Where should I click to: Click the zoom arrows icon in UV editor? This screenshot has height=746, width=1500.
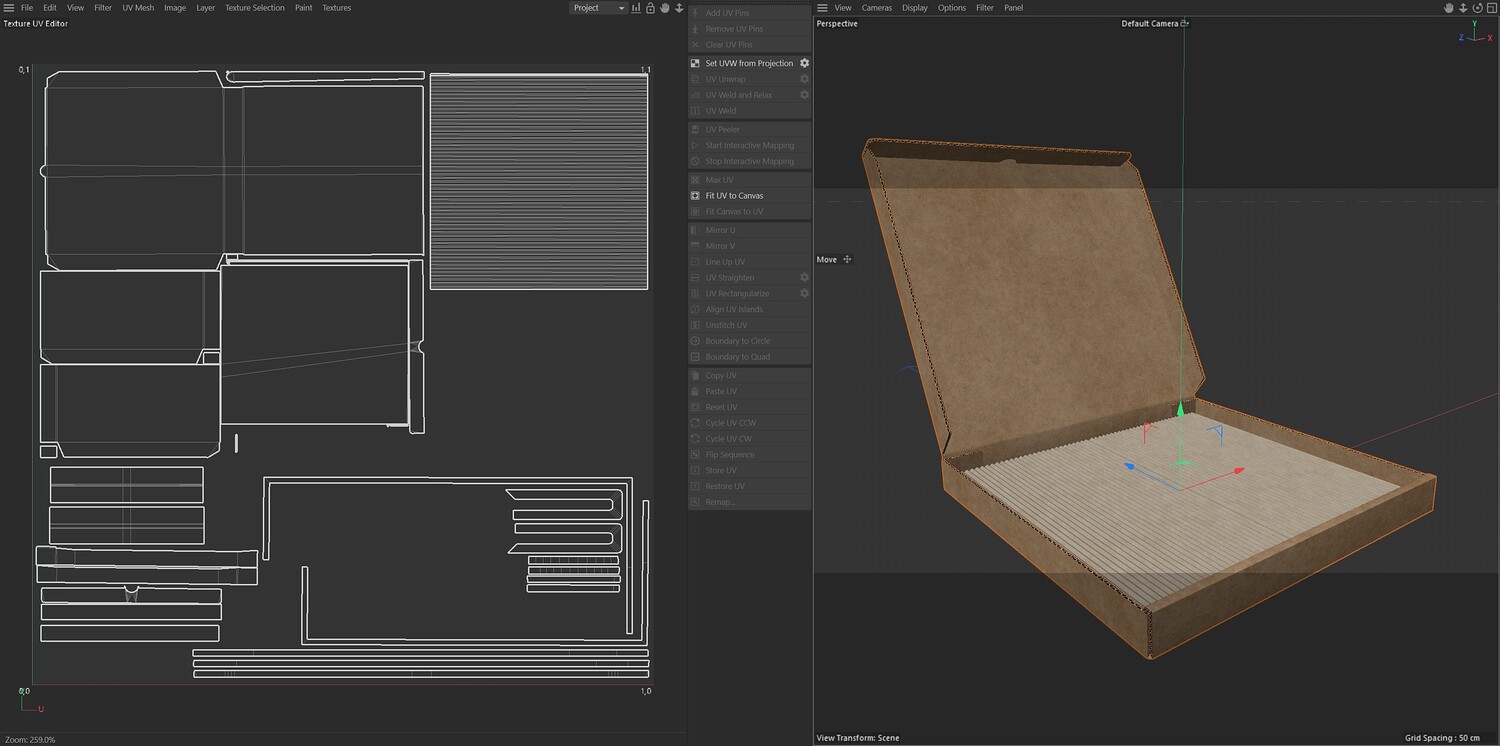click(679, 8)
